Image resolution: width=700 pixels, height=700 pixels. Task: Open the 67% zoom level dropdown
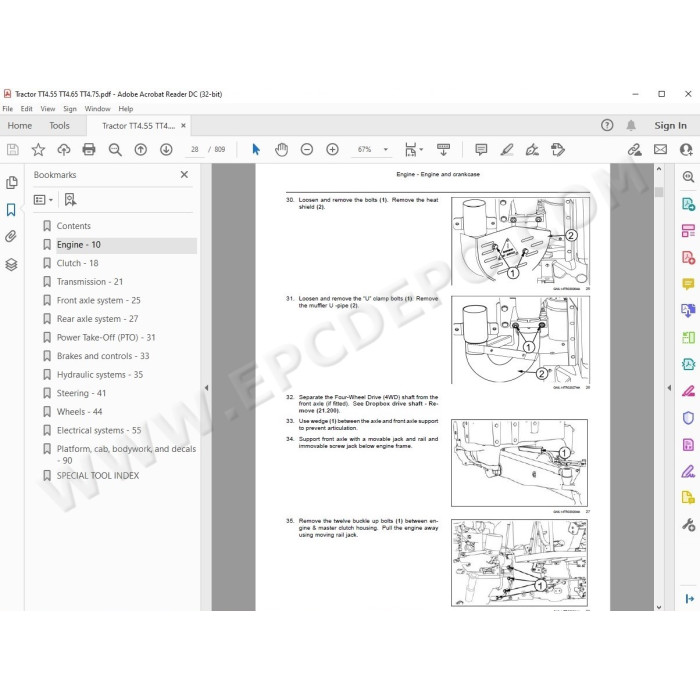coord(386,150)
